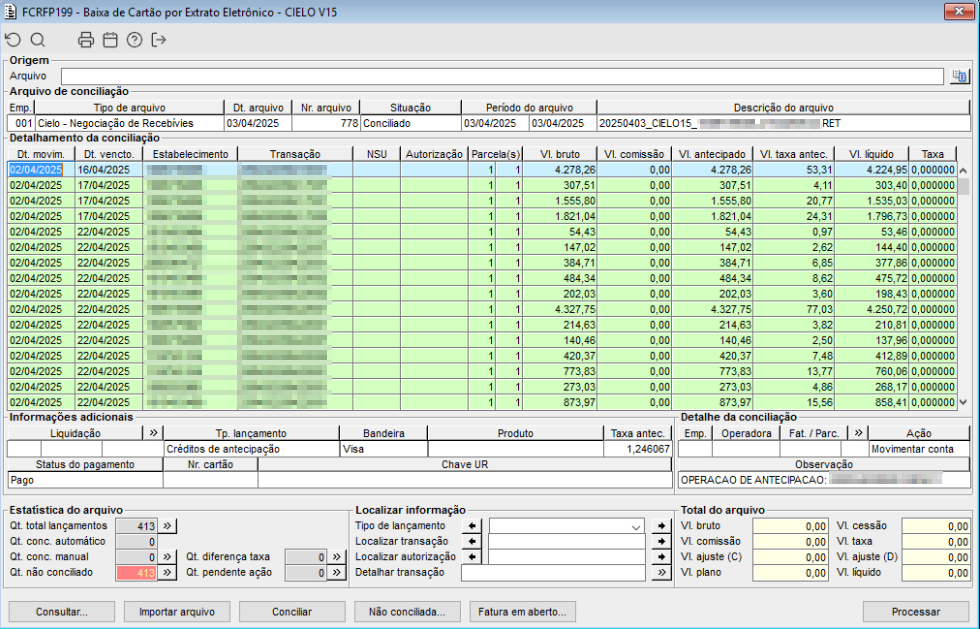Click the Importar arquivo button

(x=177, y=612)
